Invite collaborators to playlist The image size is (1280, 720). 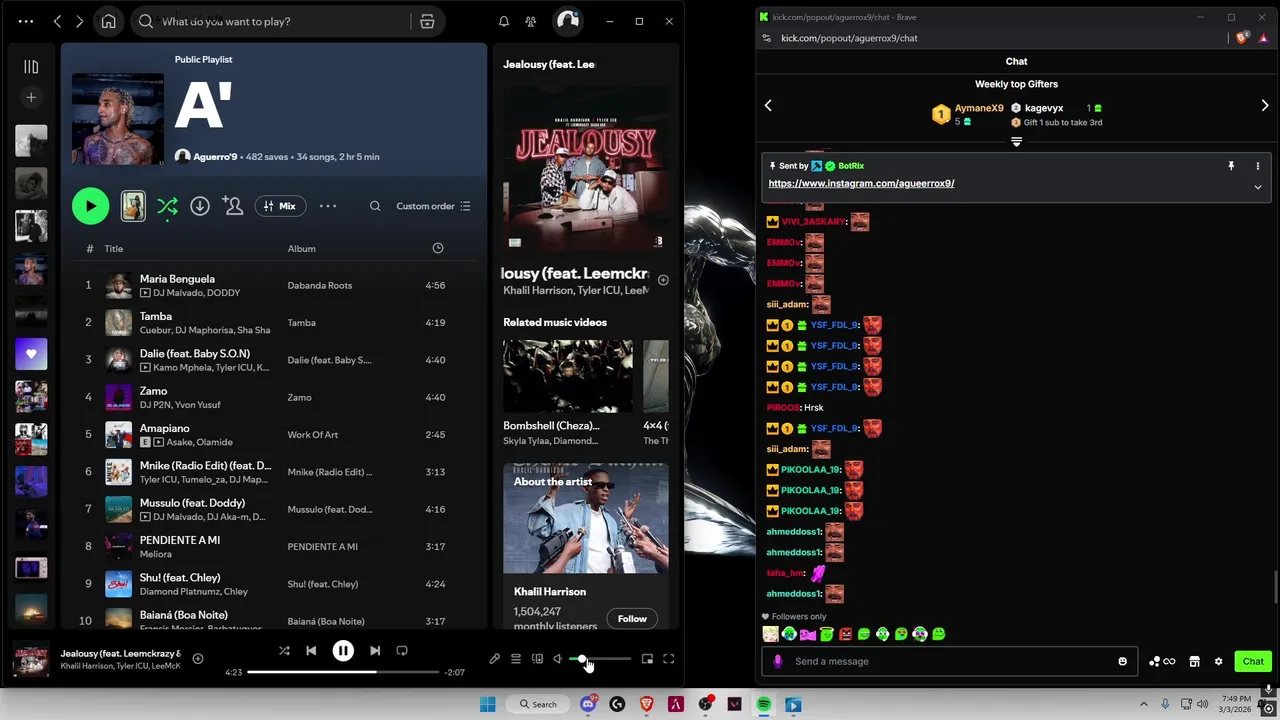[233, 206]
